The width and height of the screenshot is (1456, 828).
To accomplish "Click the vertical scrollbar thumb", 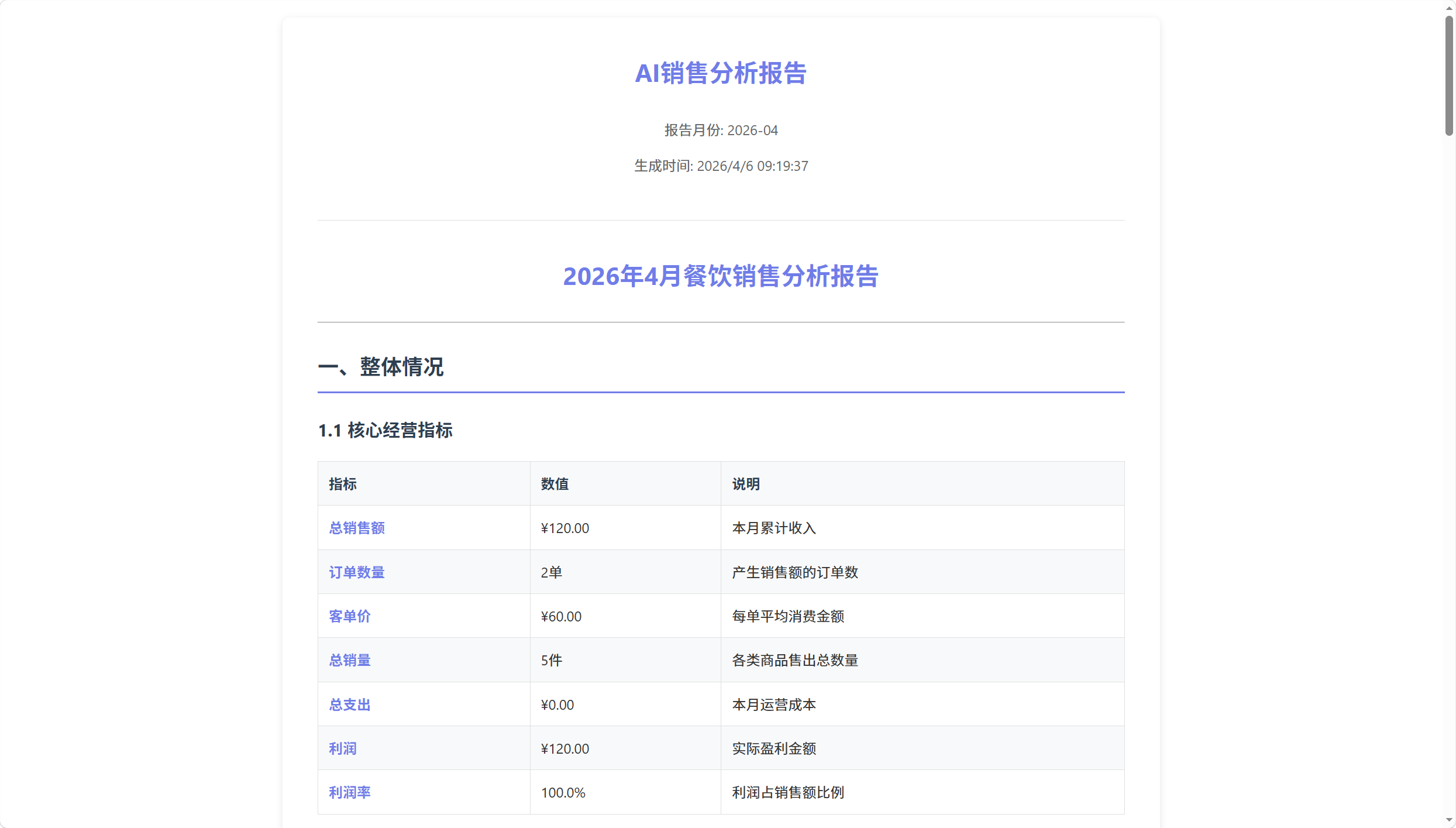I will pyautogui.click(x=1450, y=76).
